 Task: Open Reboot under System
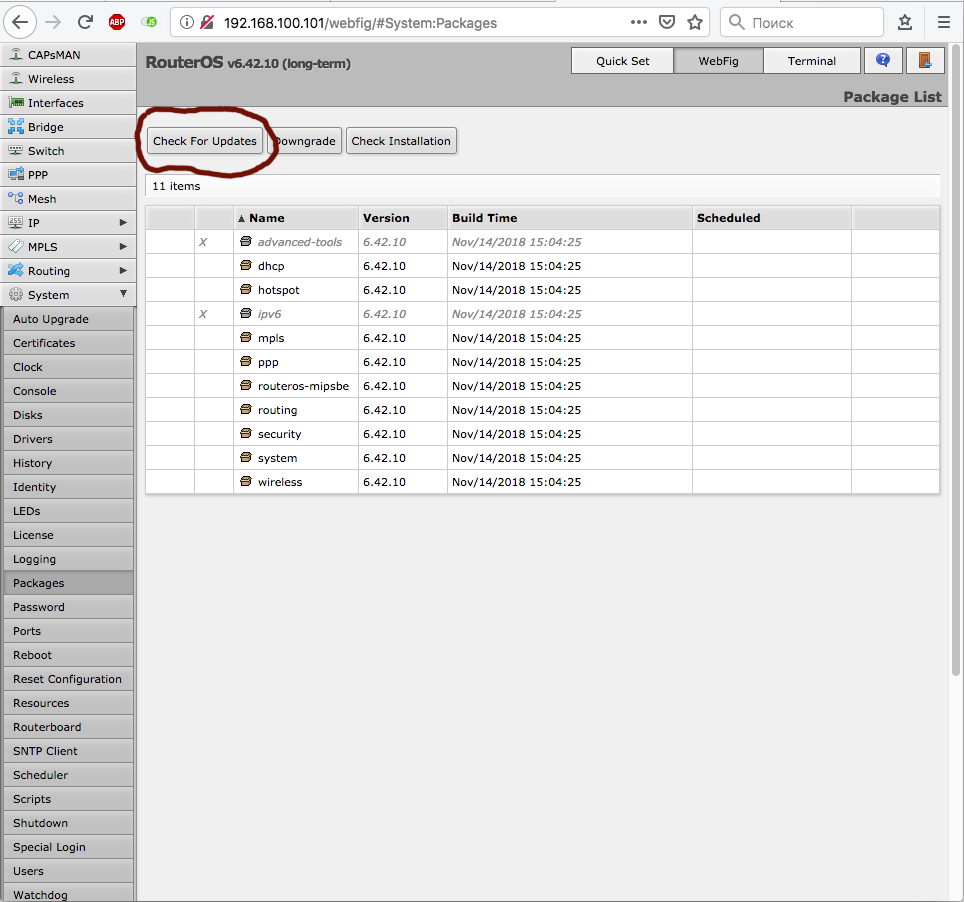[x=68, y=655]
